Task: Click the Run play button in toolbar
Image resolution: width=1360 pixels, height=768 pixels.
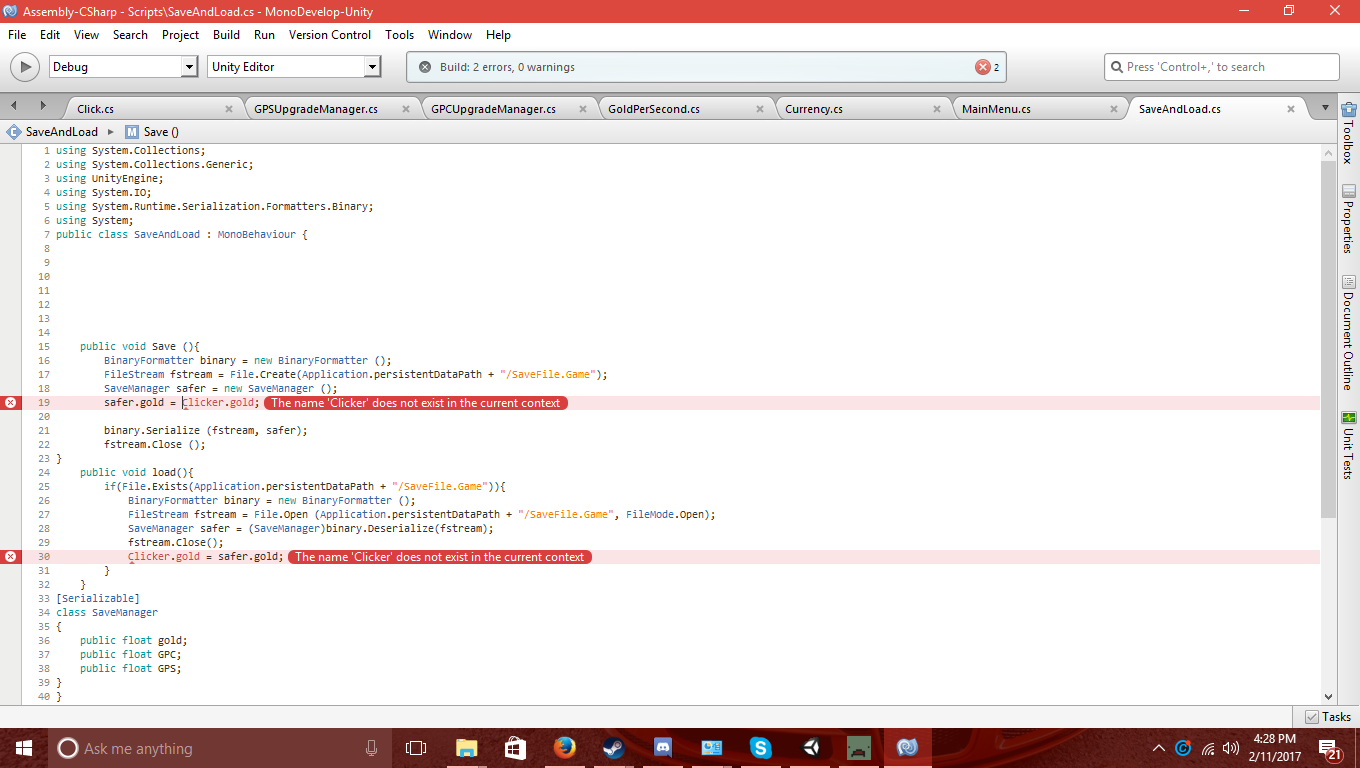Action: 24,67
